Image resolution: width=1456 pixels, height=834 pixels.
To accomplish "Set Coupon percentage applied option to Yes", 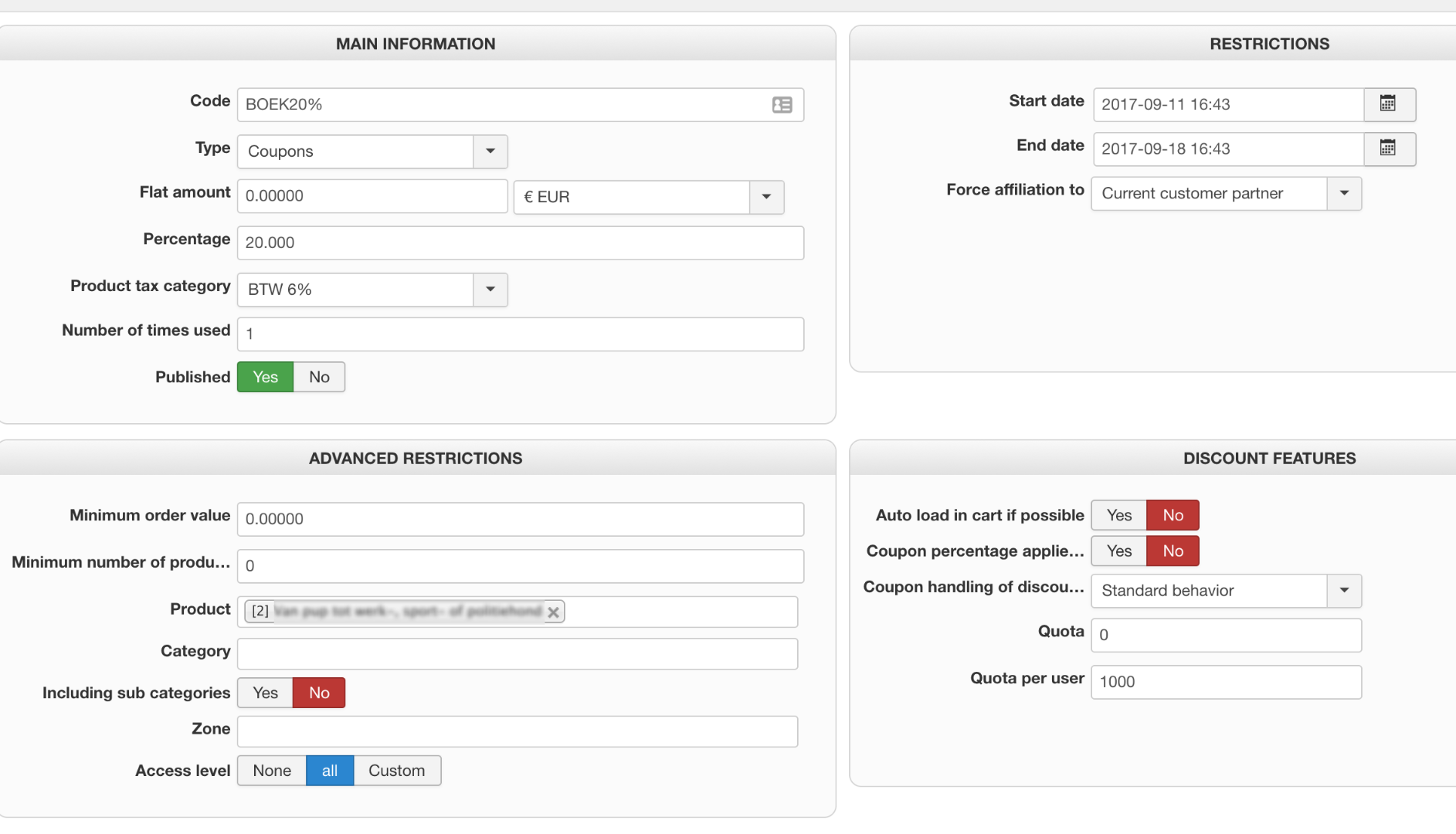I will (1118, 551).
